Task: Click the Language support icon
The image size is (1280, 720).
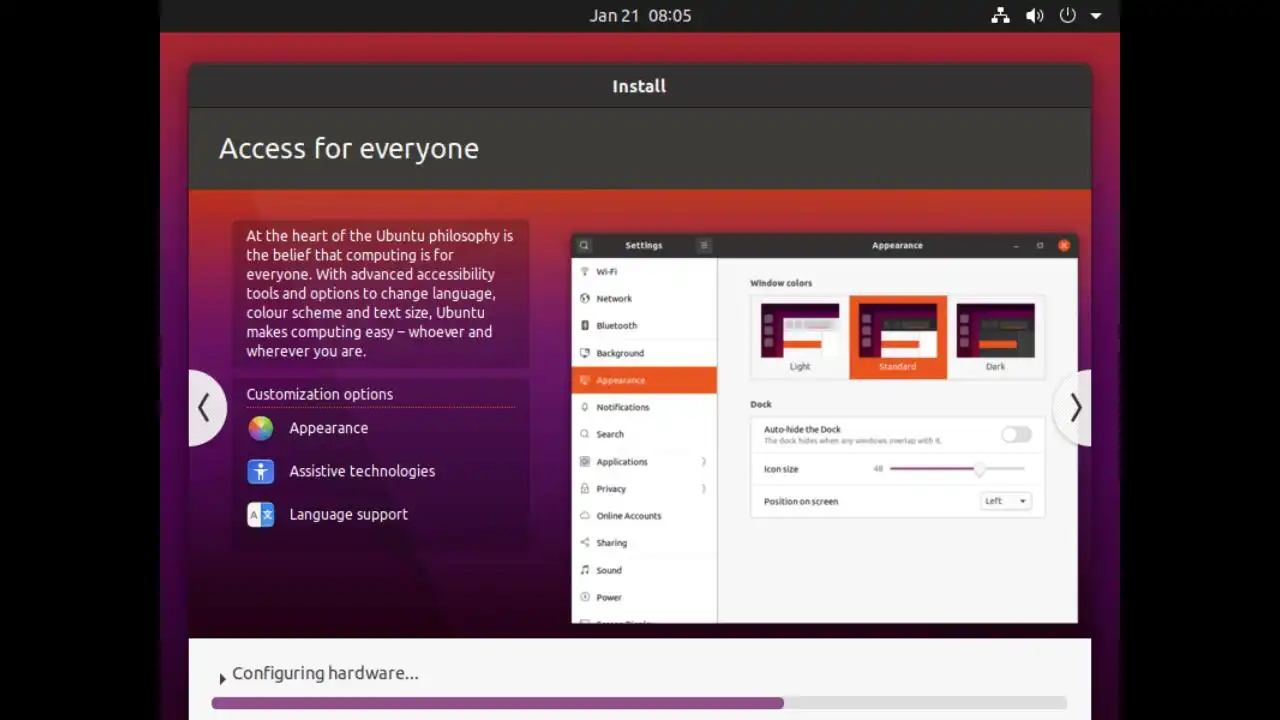Action: point(260,514)
